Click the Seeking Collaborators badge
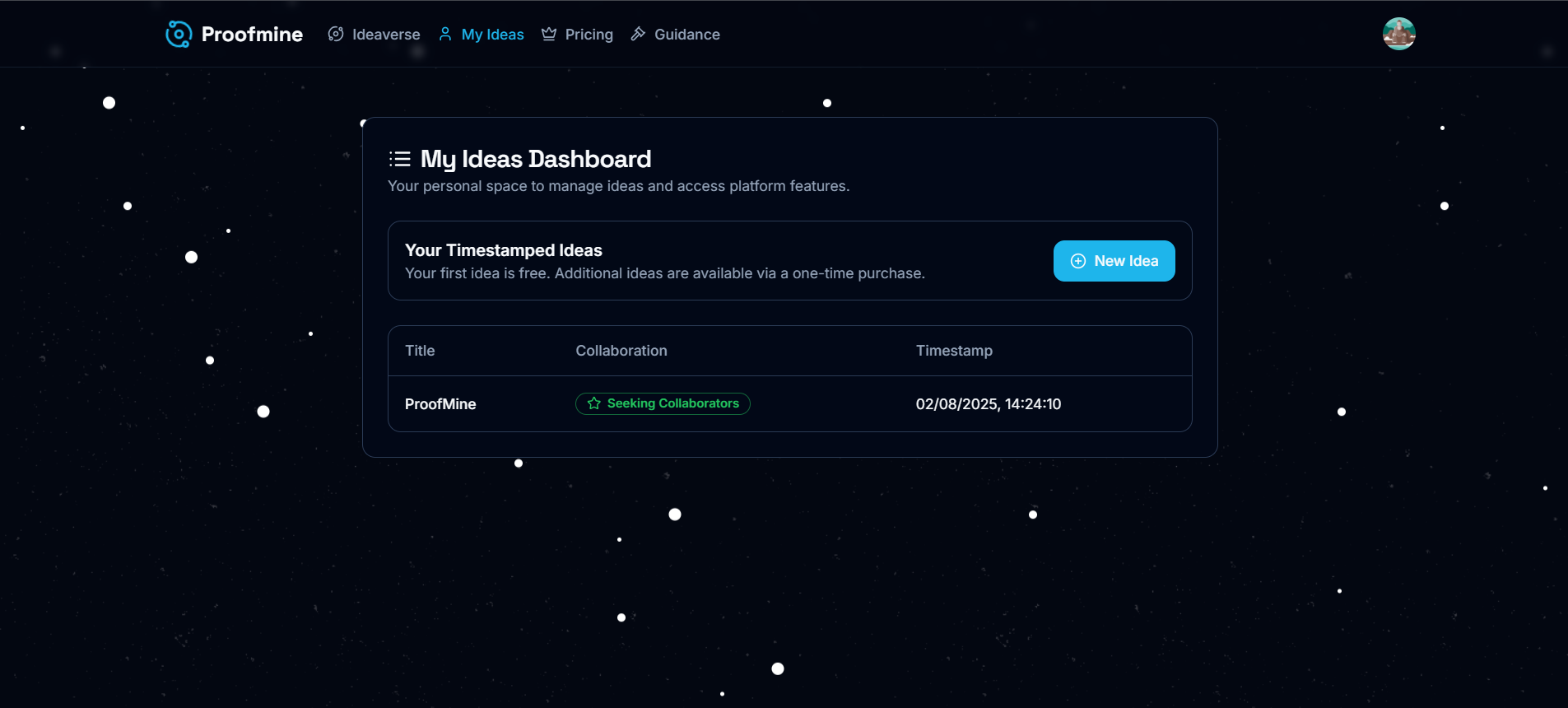 pyautogui.click(x=663, y=403)
